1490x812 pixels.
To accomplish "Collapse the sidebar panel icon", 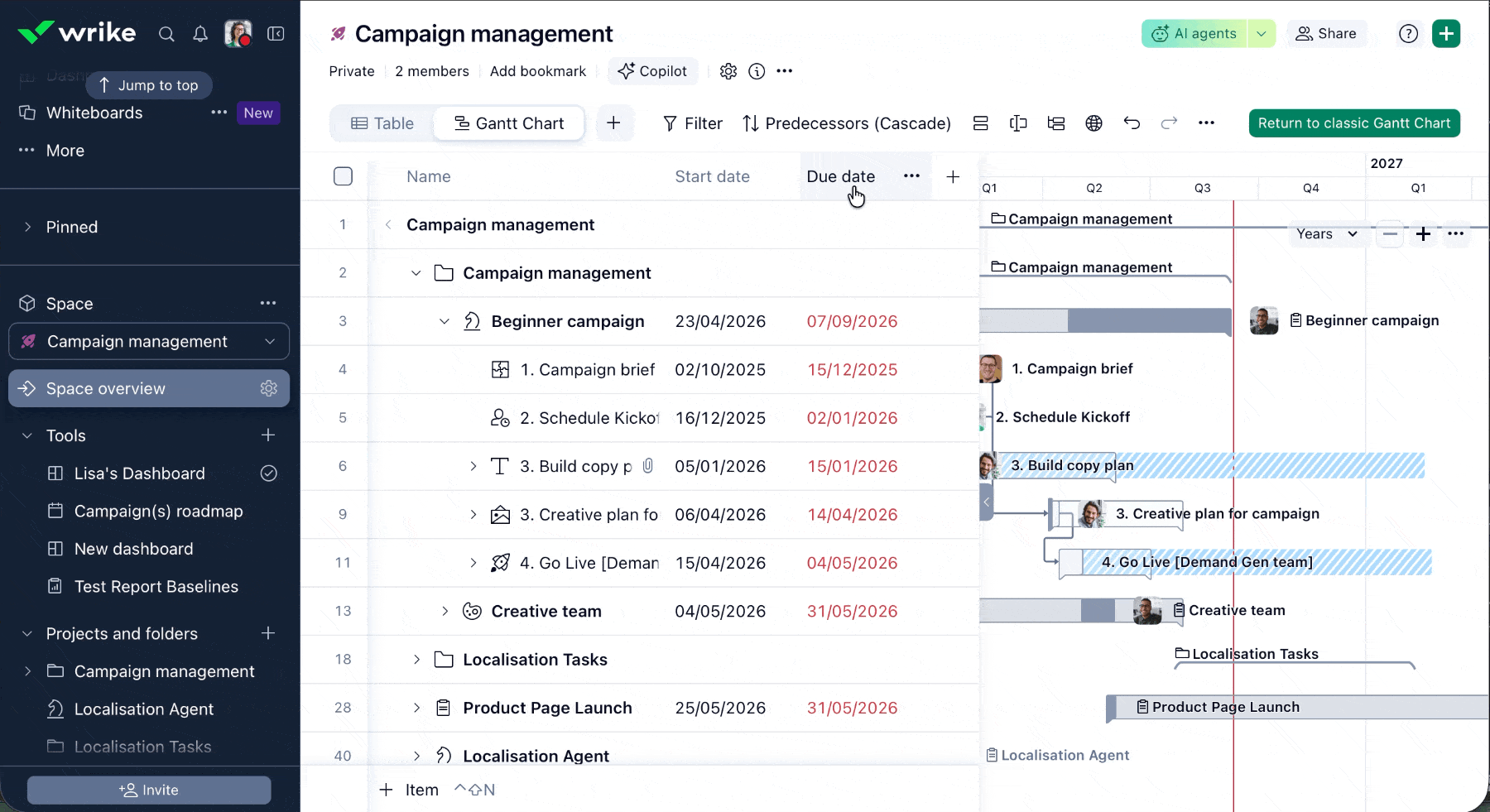I will [276, 34].
